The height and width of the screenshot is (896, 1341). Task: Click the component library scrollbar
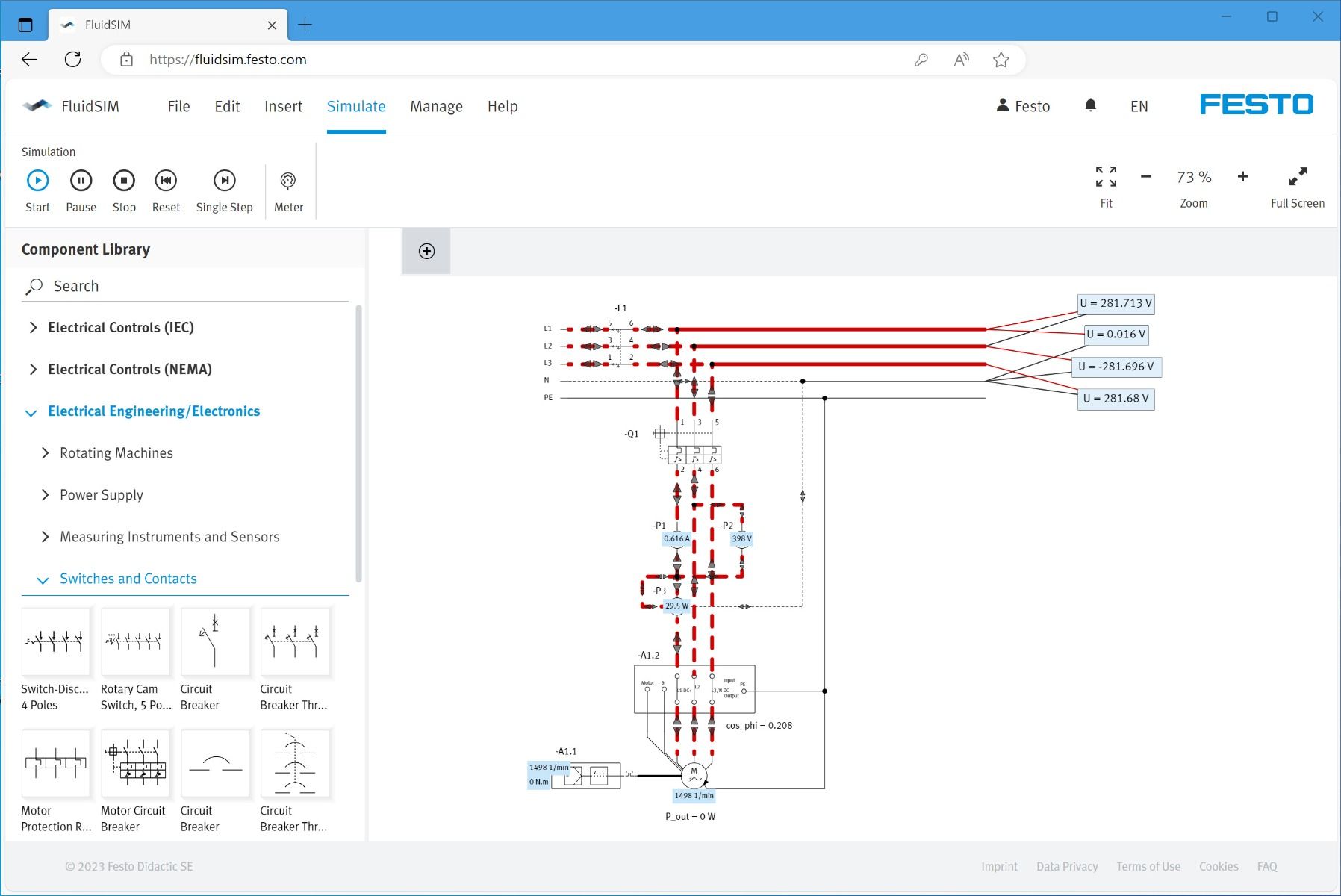click(x=358, y=444)
